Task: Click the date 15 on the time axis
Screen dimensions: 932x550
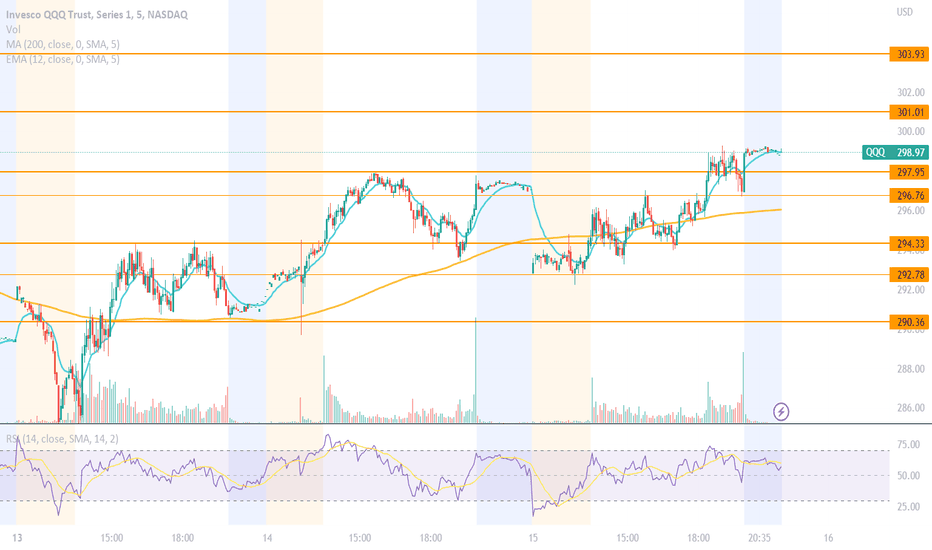Action: click(x=533, y=538)
